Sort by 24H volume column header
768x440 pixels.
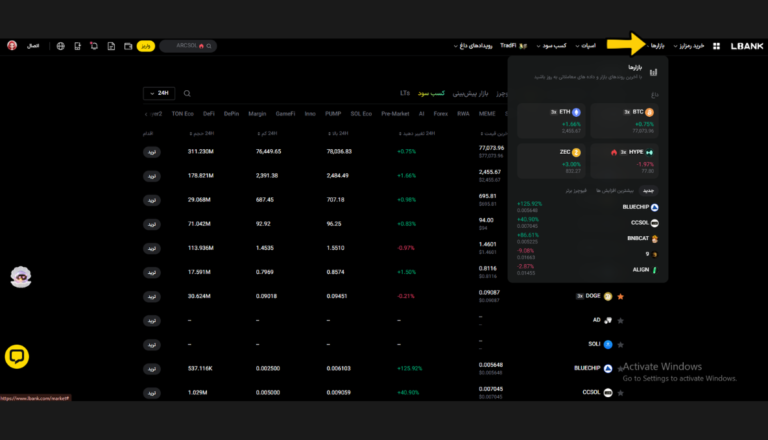point(202,133)
